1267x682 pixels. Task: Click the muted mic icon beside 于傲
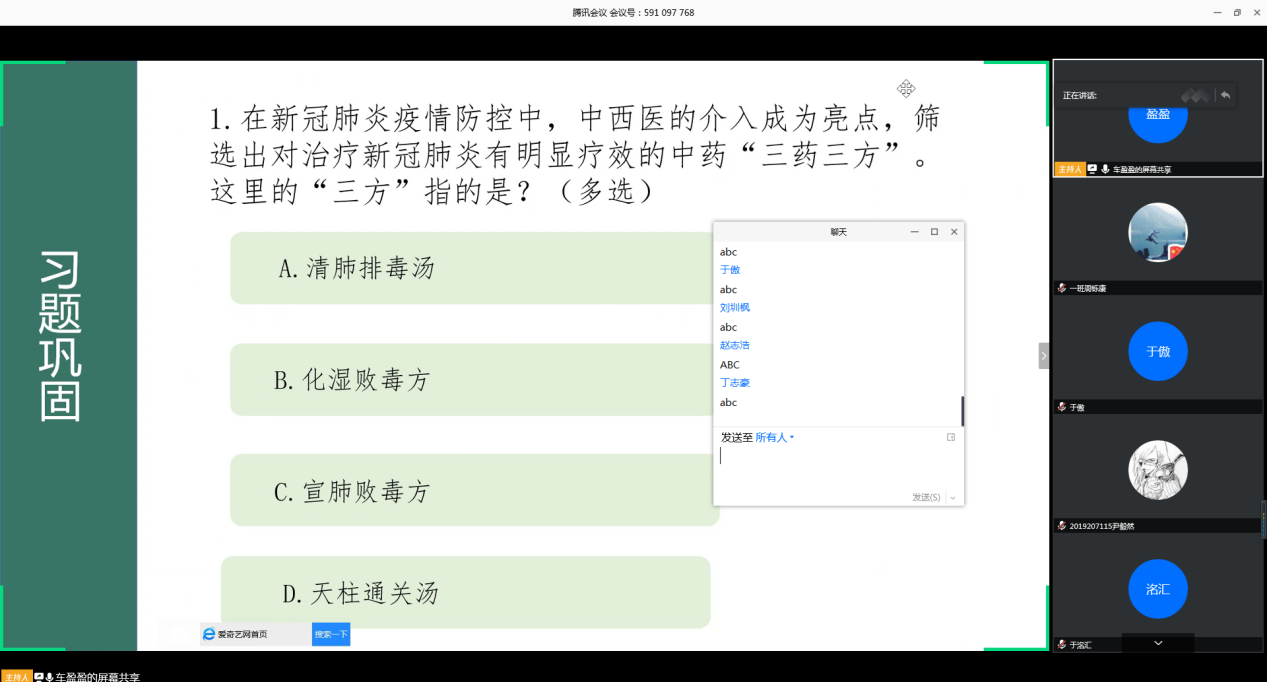[1062, 407]
